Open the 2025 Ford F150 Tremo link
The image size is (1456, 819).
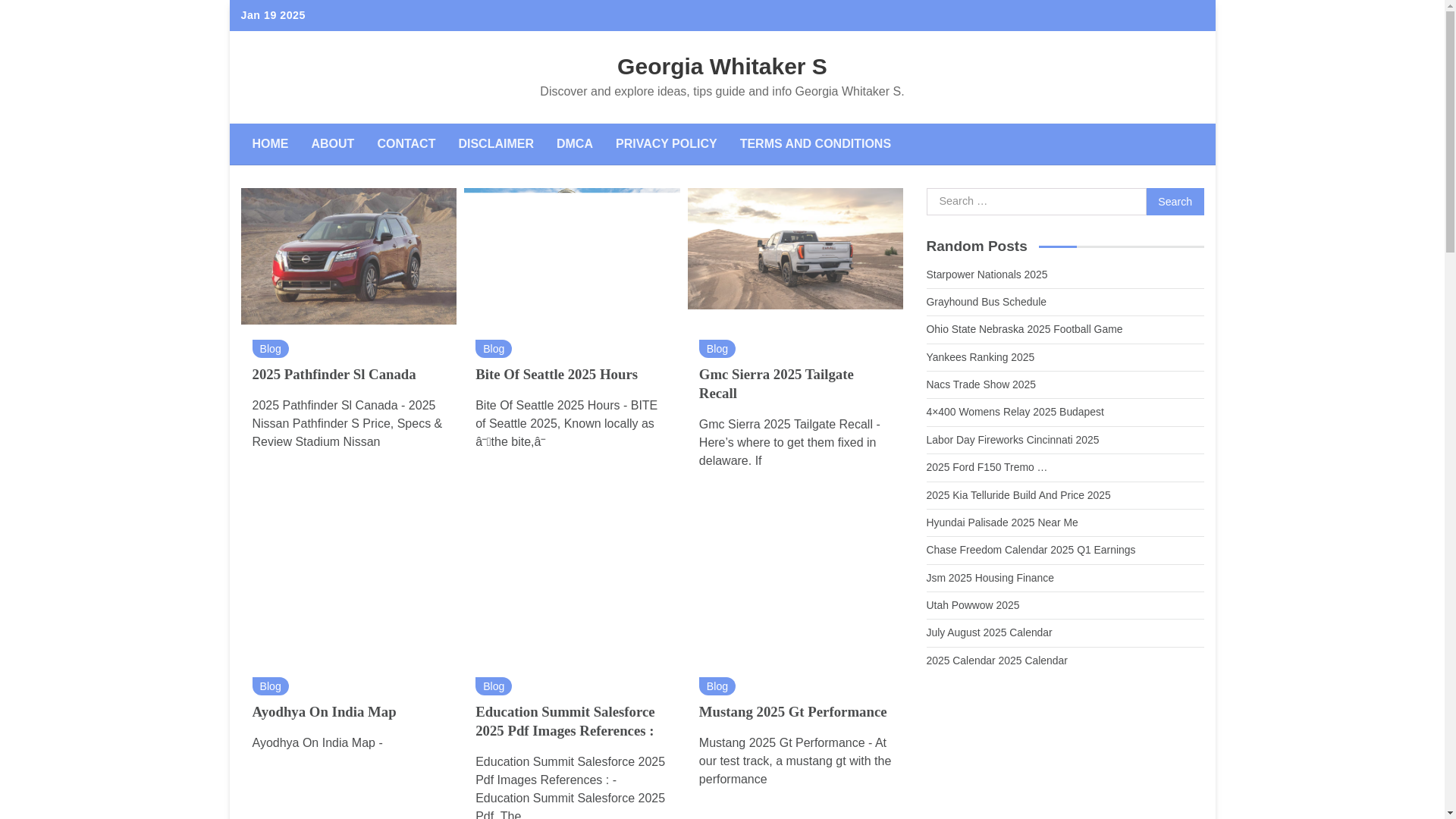click(x=986, y=467)
